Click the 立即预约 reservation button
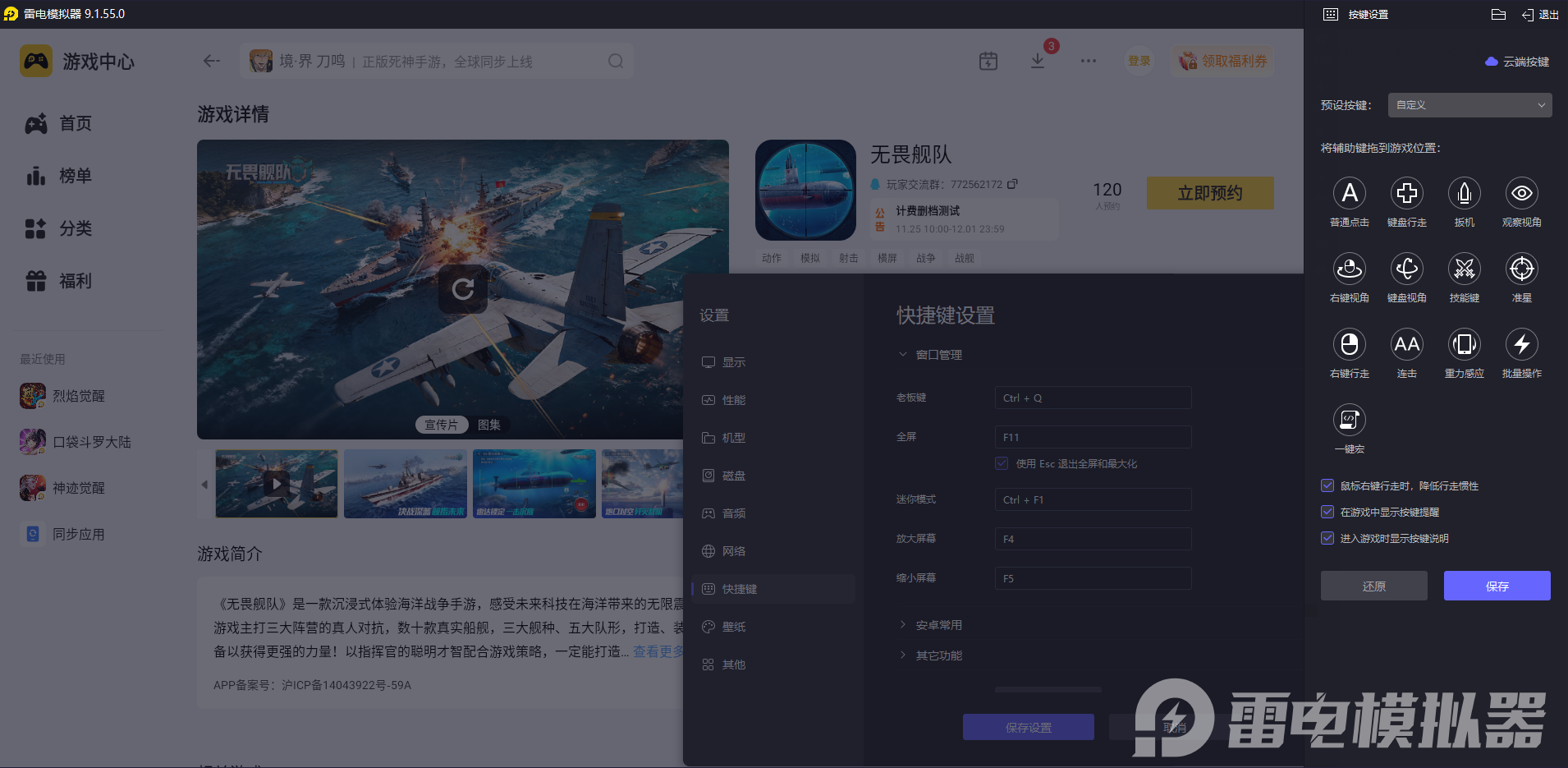This screenshot has height=768, width=1568. tap(1209, 192)
